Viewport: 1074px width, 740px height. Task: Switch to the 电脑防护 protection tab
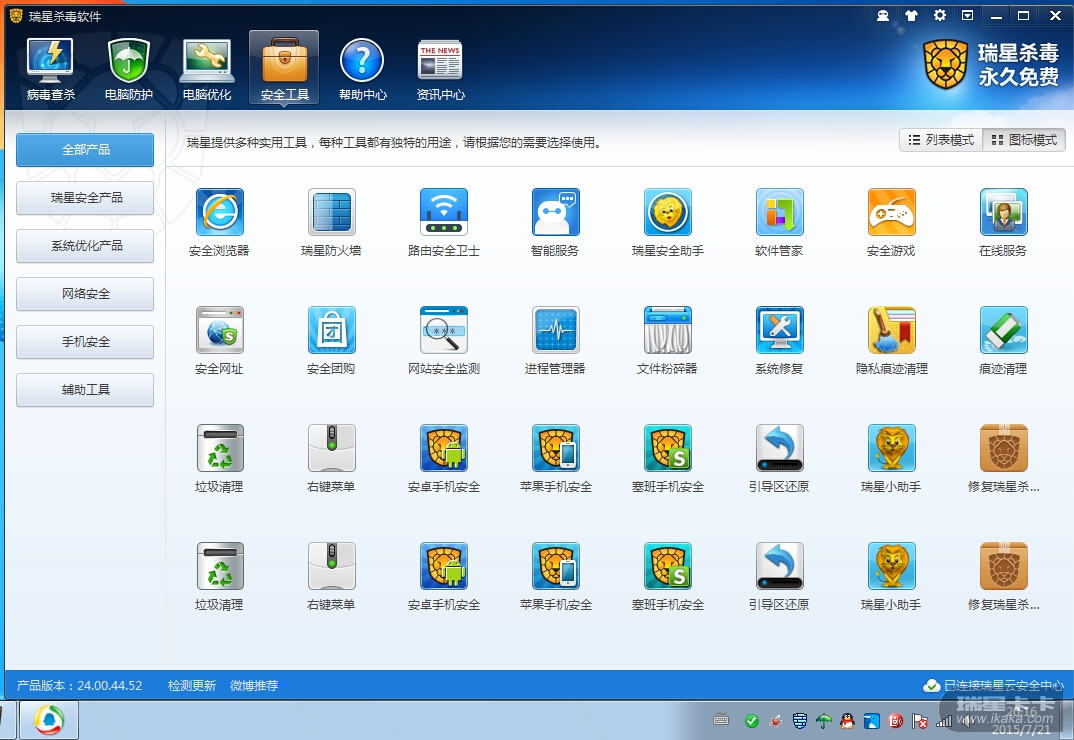coord(128,67)
